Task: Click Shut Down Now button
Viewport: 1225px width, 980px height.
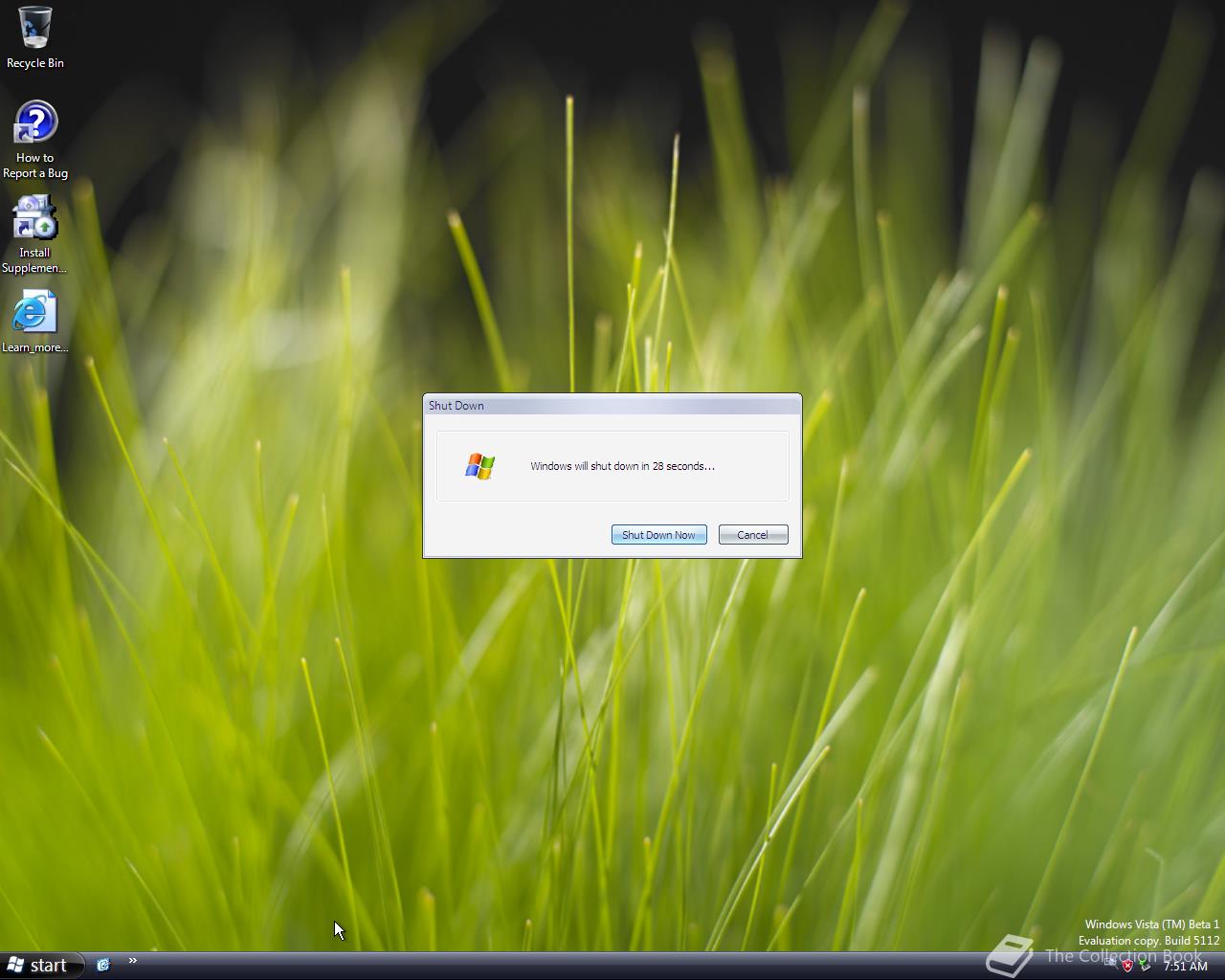Action: point(658,535)
